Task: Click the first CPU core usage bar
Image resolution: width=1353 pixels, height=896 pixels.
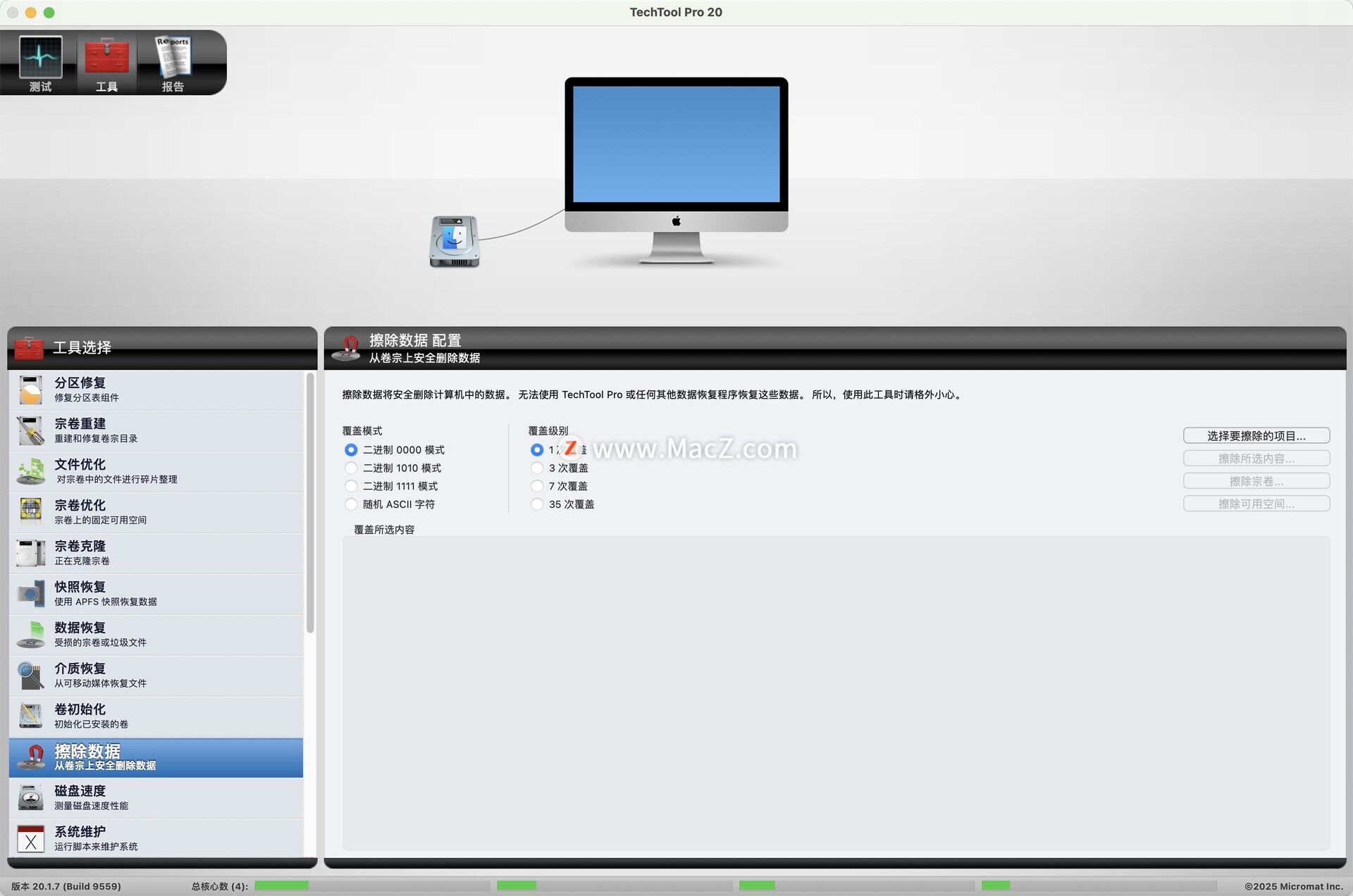Action: pyautogui.click(x=371, y=885)
